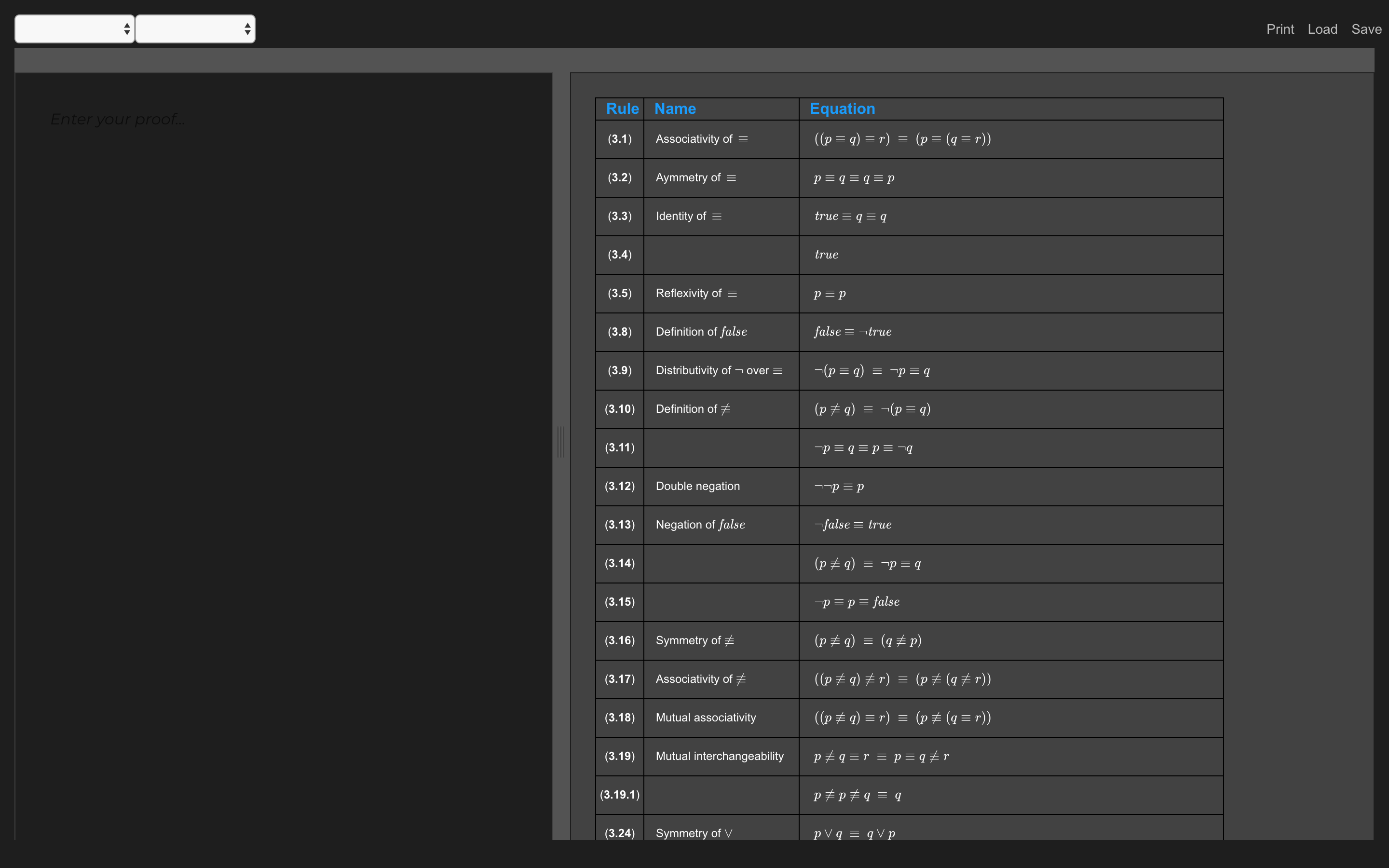
Task: Open the first empty dropdown selector
Action: [x=75, y=29]
